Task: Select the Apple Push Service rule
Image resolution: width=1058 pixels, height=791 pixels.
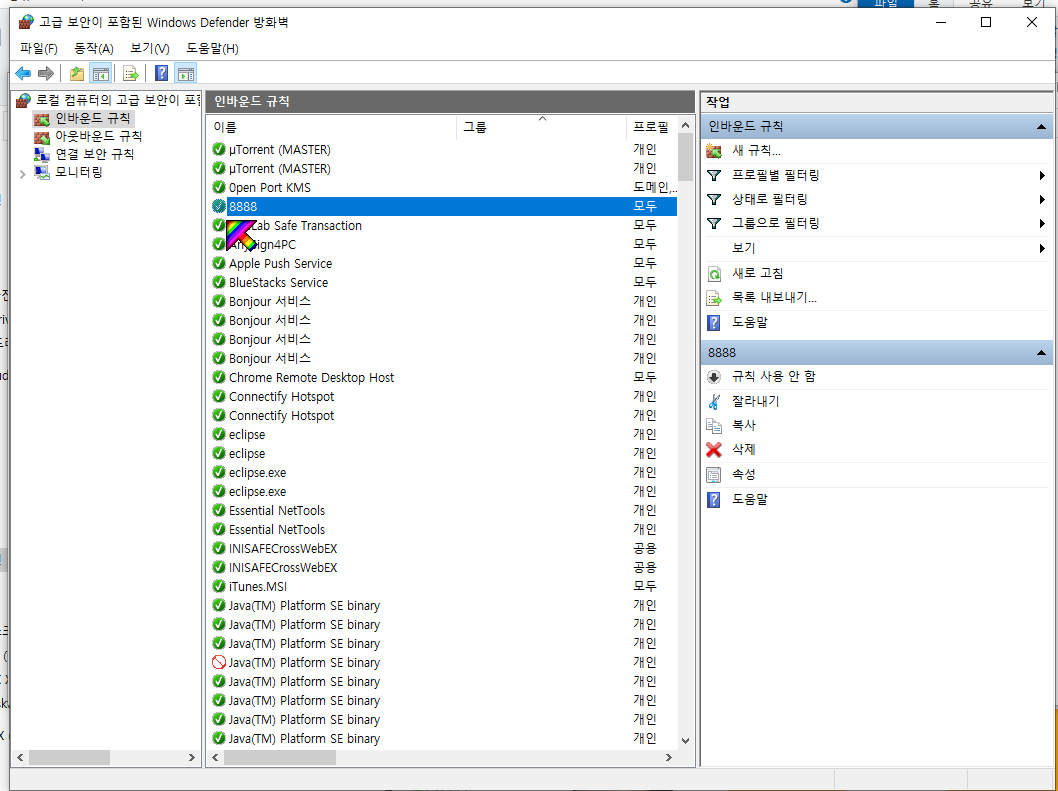Action: [443, 263]
